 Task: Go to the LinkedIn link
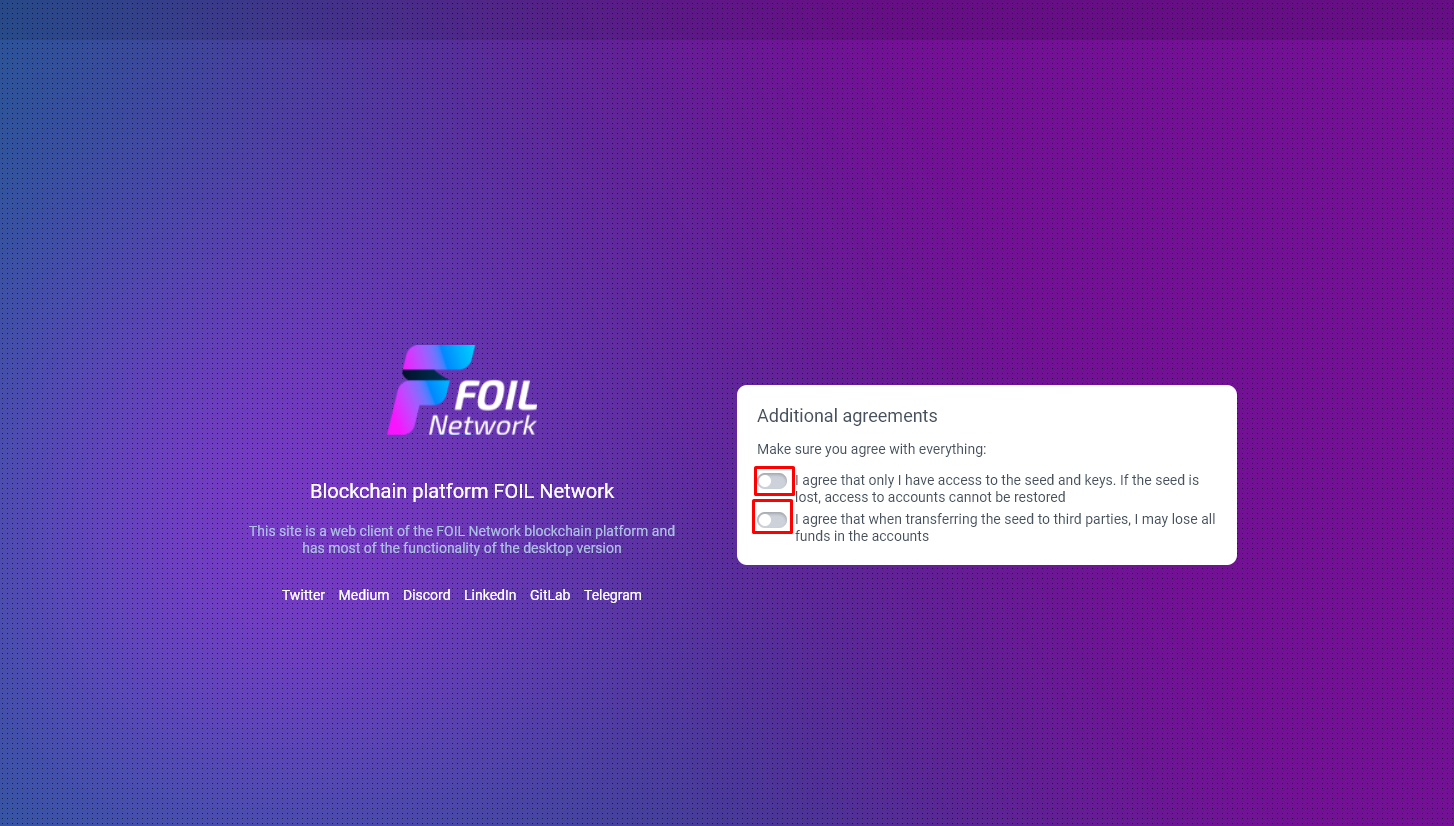(490, 595)
